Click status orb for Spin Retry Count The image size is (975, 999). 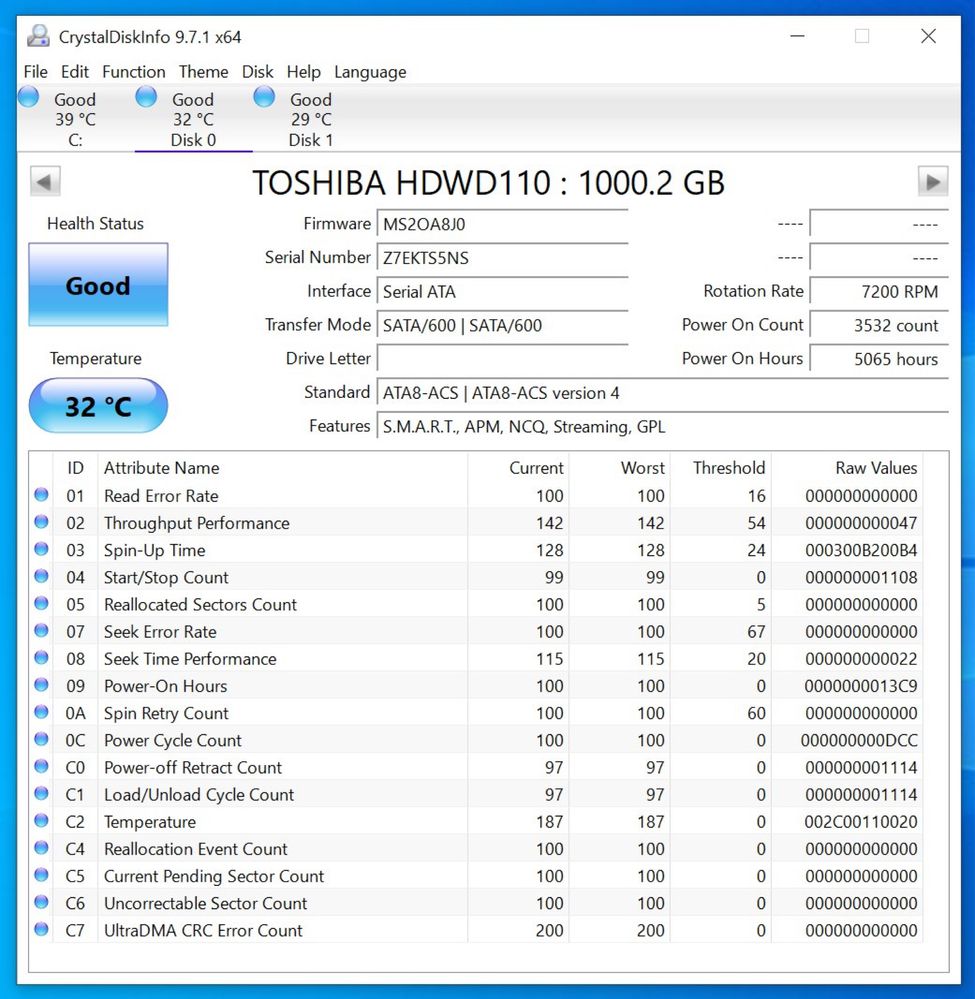(x=41, y=712)
